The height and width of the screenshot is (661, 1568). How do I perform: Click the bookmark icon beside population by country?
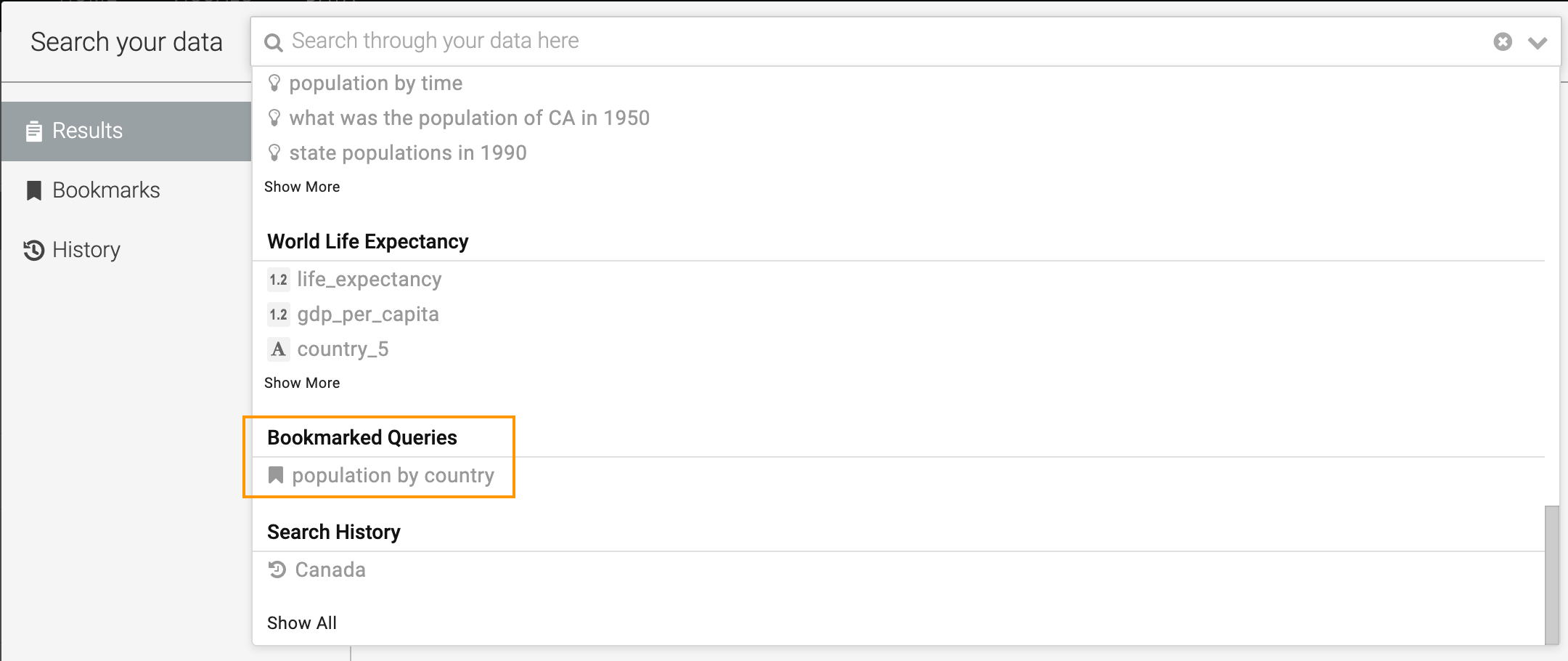[276, 476]
